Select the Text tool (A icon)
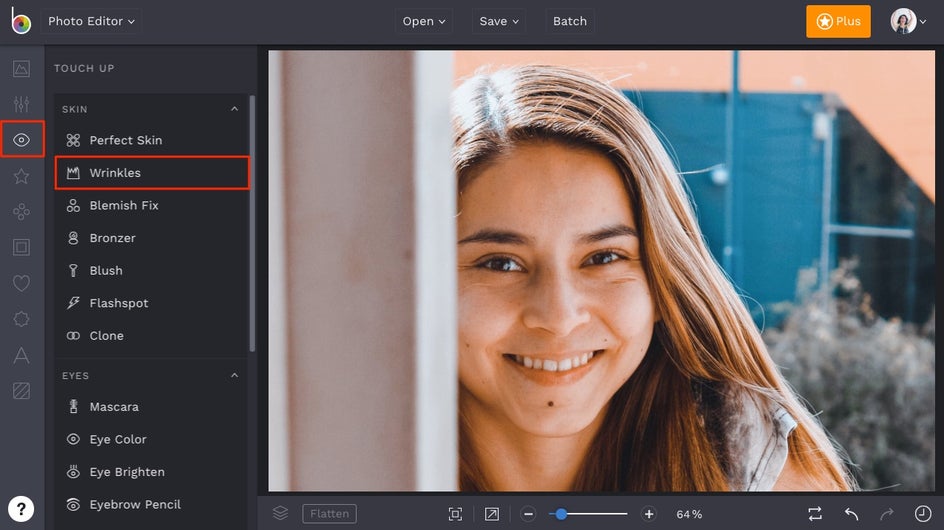 pyautogui.click(x=21, y=355)
